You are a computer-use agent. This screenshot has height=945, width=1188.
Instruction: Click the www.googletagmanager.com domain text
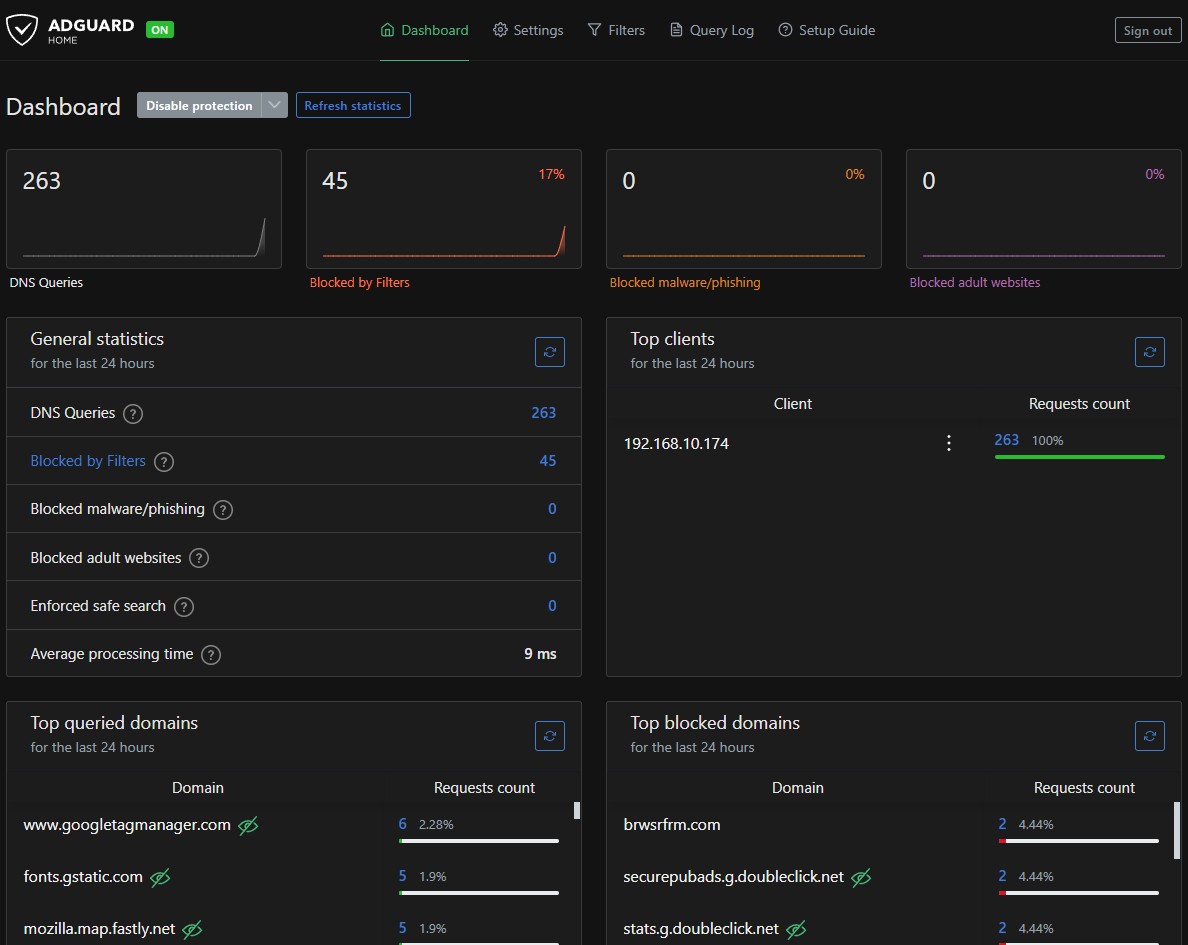click(127, 825)
